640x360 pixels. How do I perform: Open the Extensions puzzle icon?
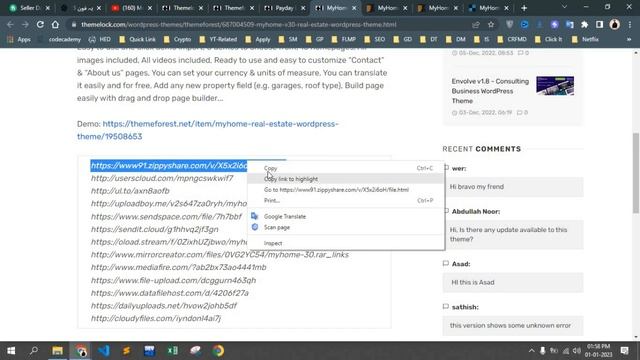584,24
